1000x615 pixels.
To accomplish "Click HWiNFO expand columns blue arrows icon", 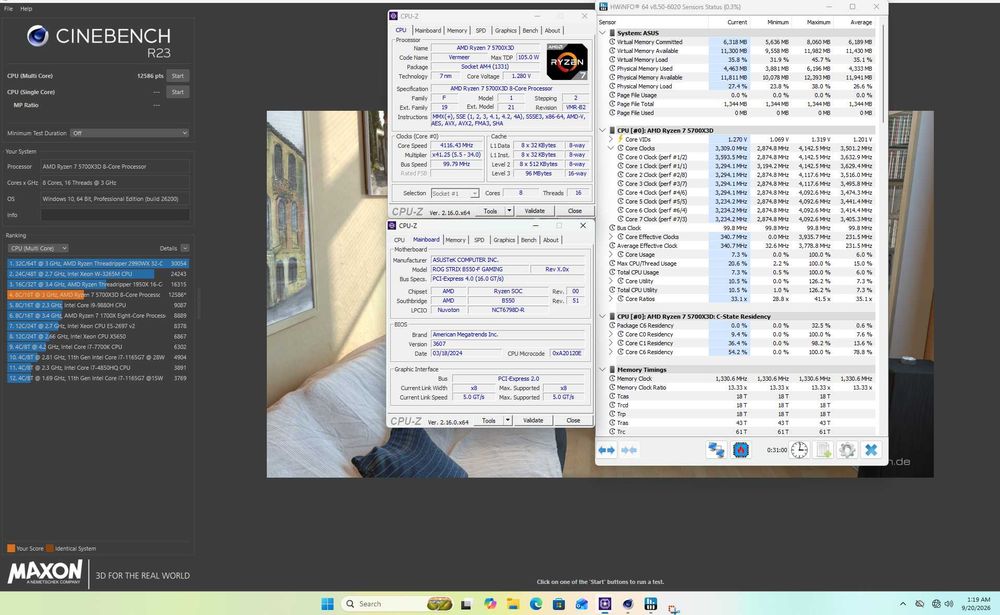I will (606, 450).
